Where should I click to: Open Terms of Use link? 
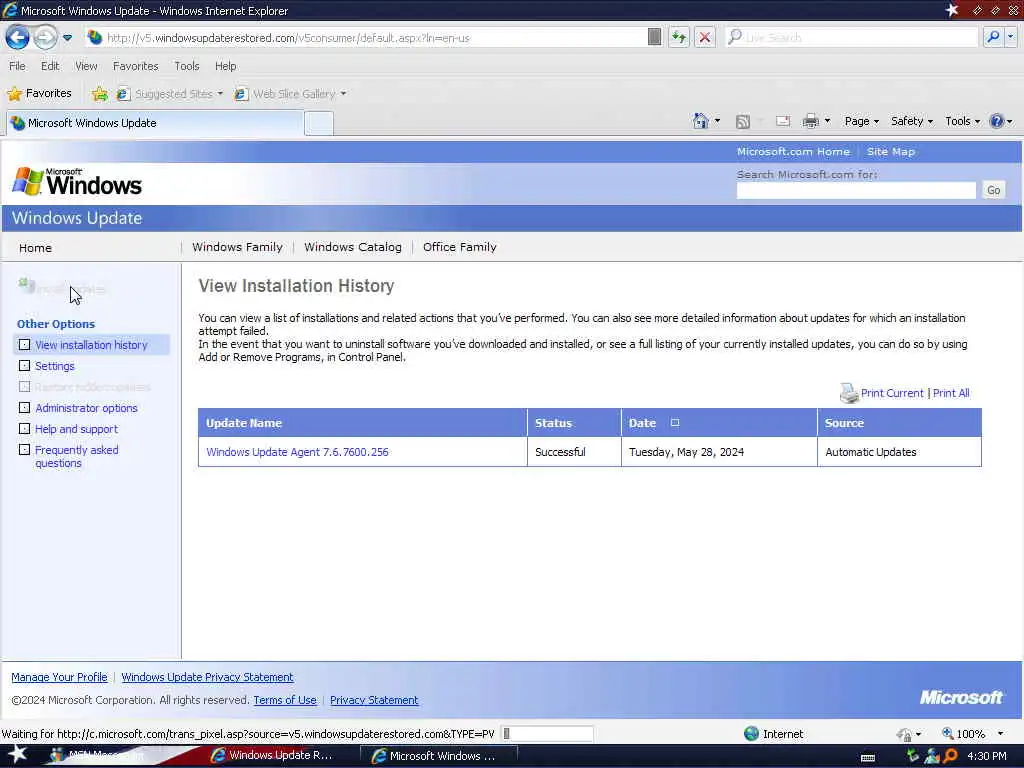pyautogui.click(x=285, y=700)
